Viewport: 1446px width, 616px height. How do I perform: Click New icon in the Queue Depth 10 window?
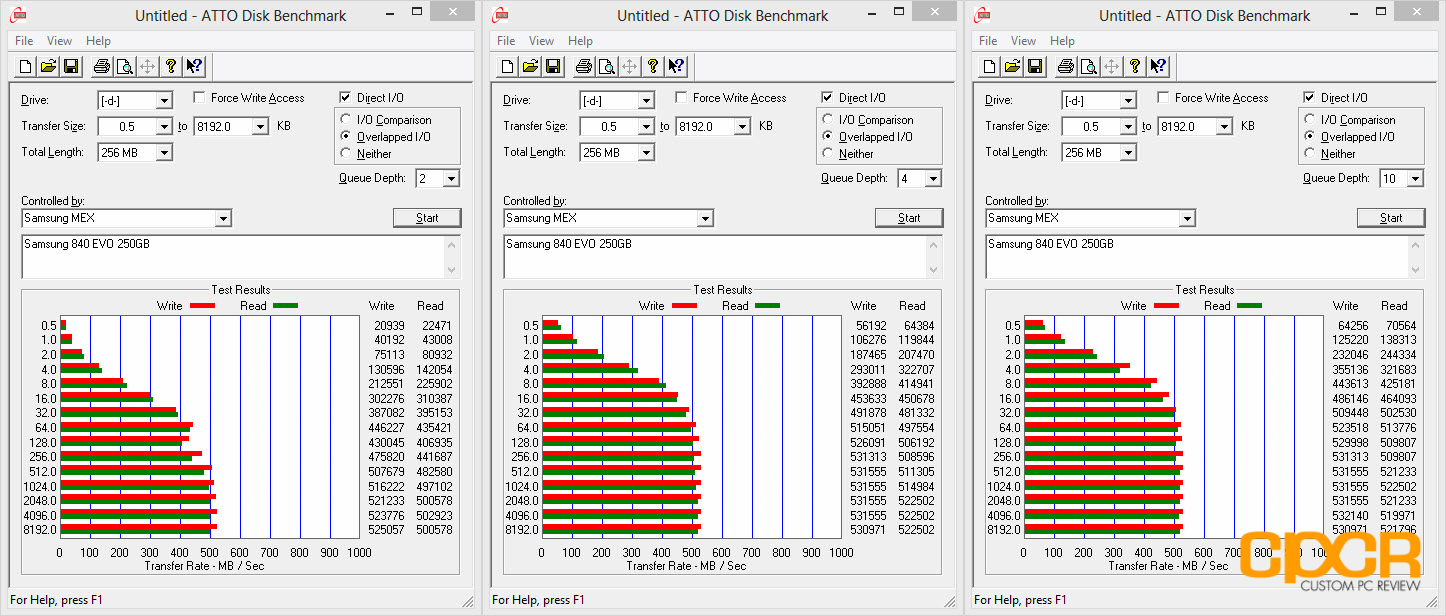(989, 67)
